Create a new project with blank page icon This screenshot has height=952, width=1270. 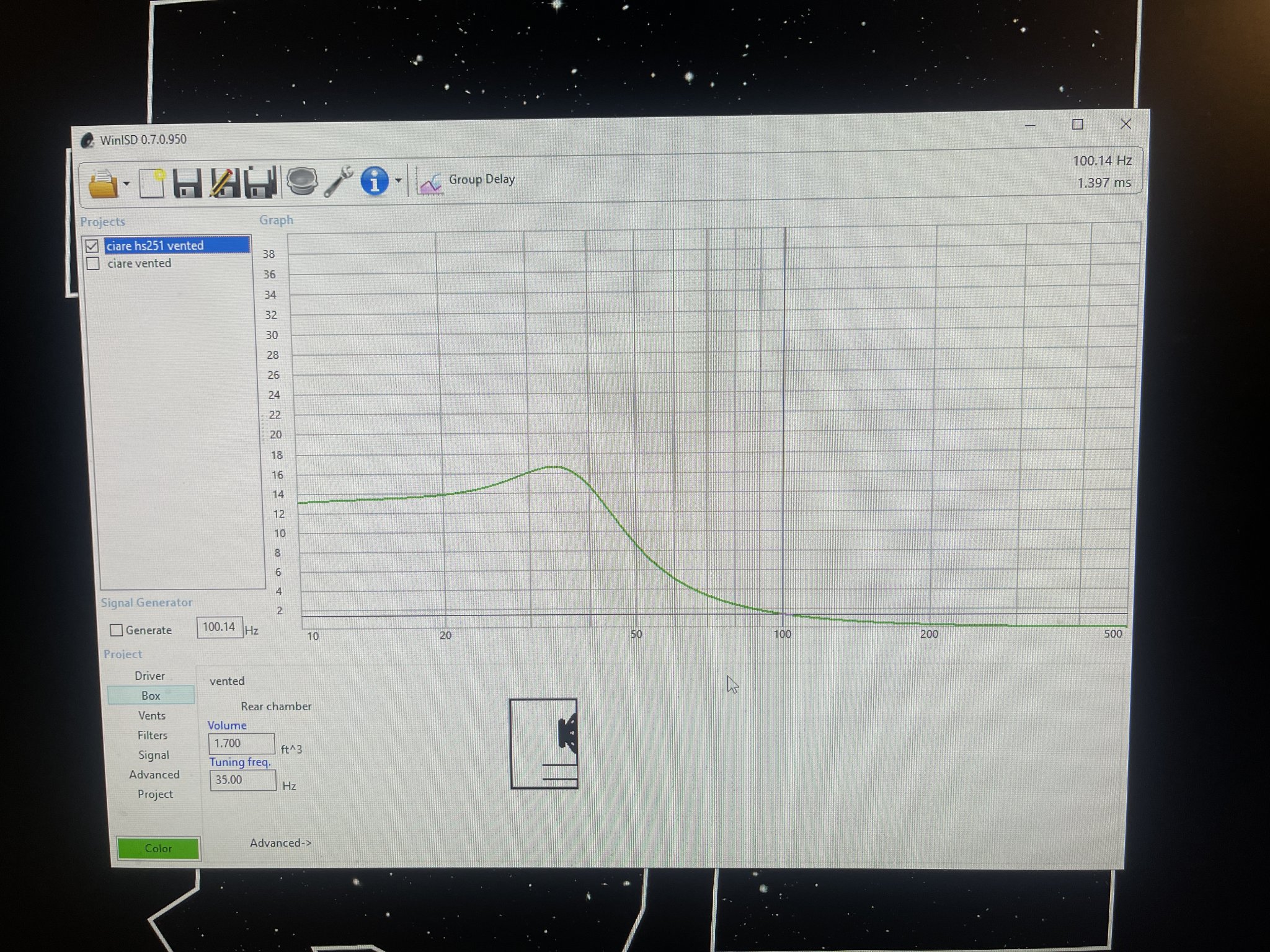(x=152, y=183)
